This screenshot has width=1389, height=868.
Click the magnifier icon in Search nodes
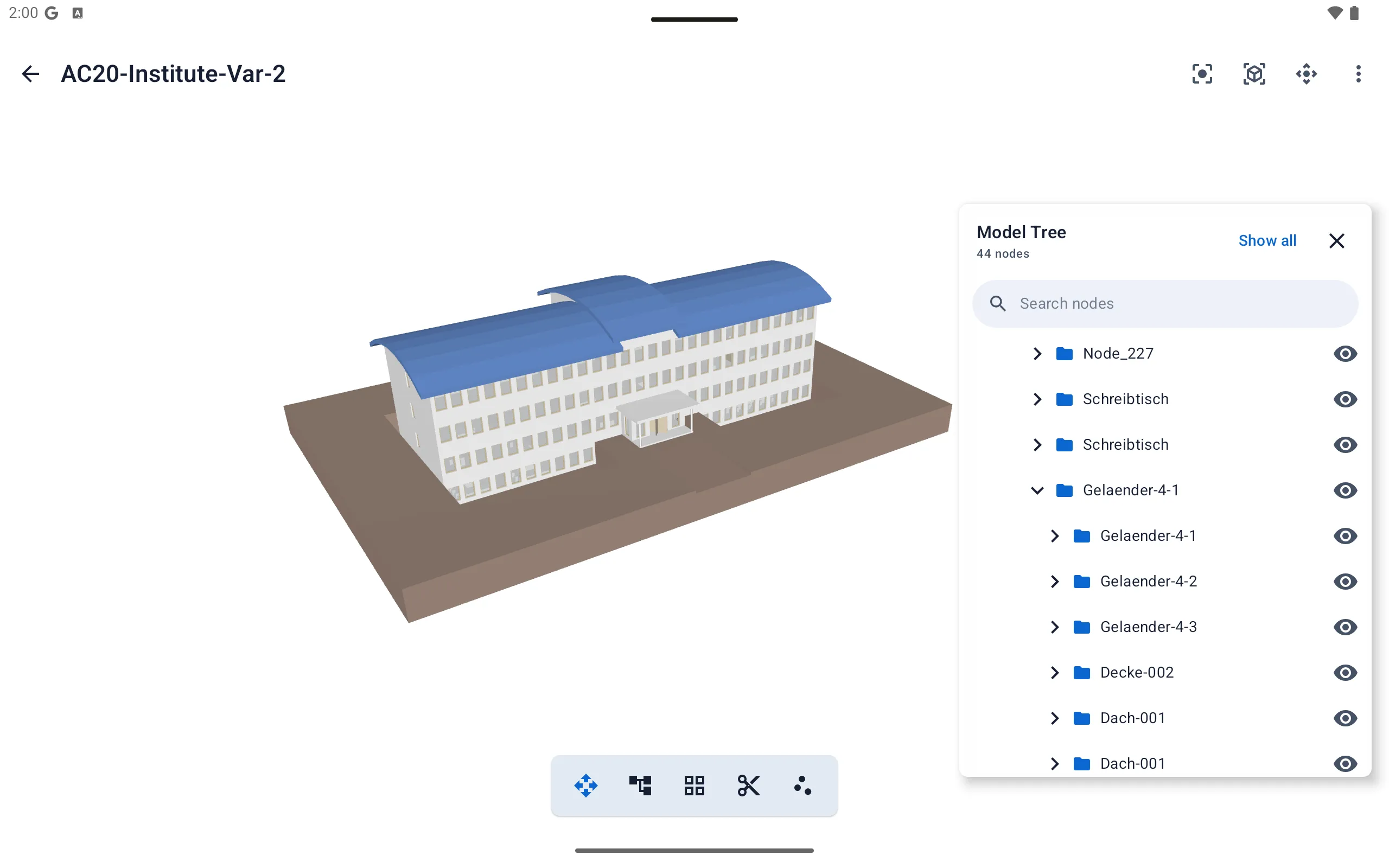pos(998,304)
